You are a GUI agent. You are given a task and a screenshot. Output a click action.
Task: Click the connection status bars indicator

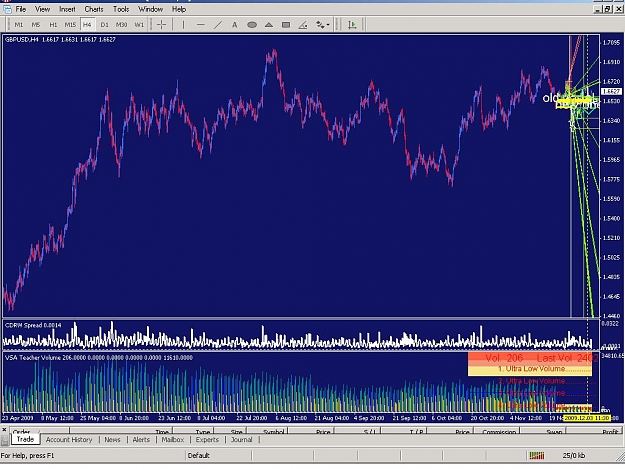pyautogui.click(x=537, y=455)
